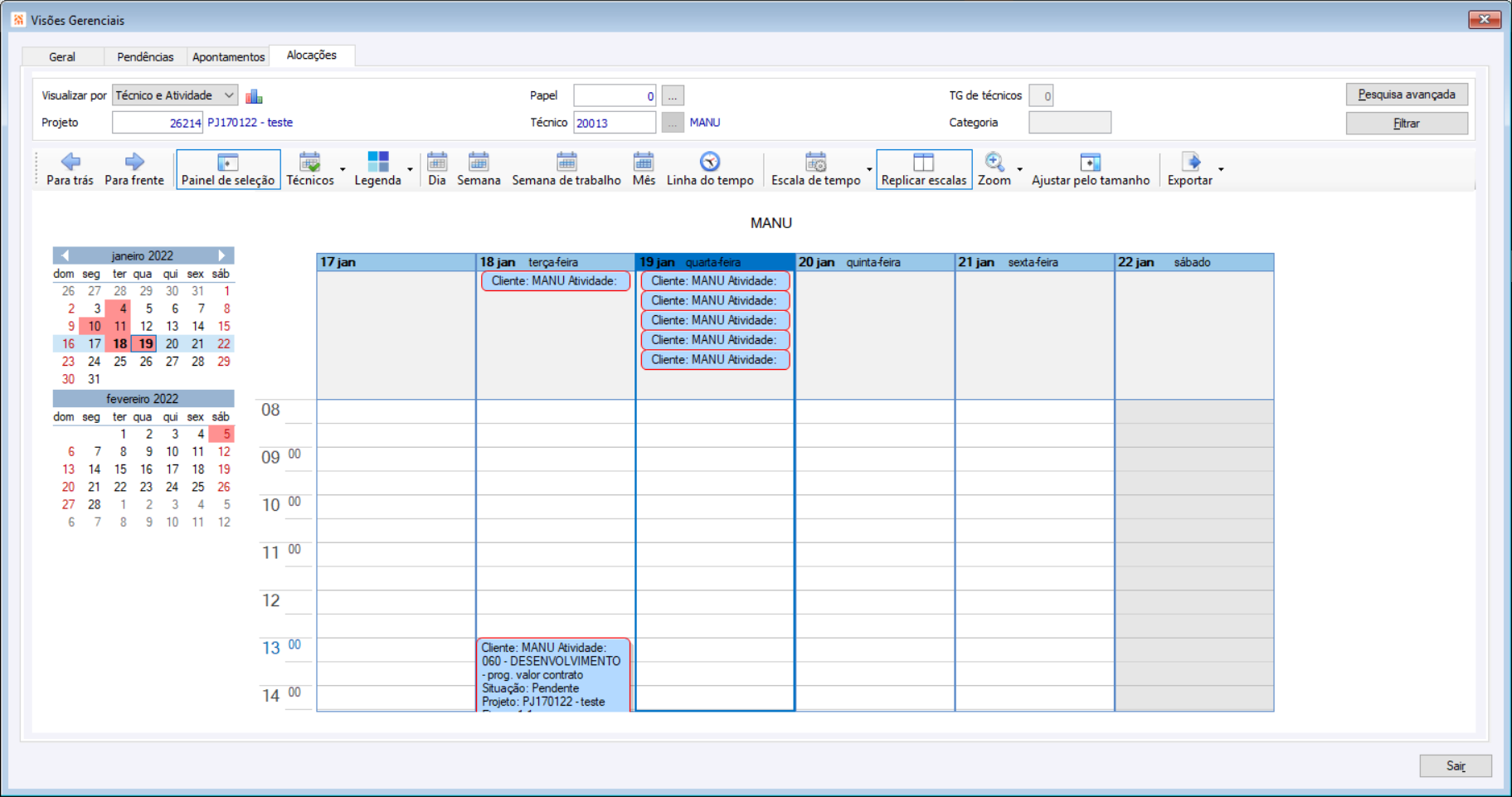Select the first all-day event on 19 jan
The image size is (1512, 797).
(x=715, y=281)
